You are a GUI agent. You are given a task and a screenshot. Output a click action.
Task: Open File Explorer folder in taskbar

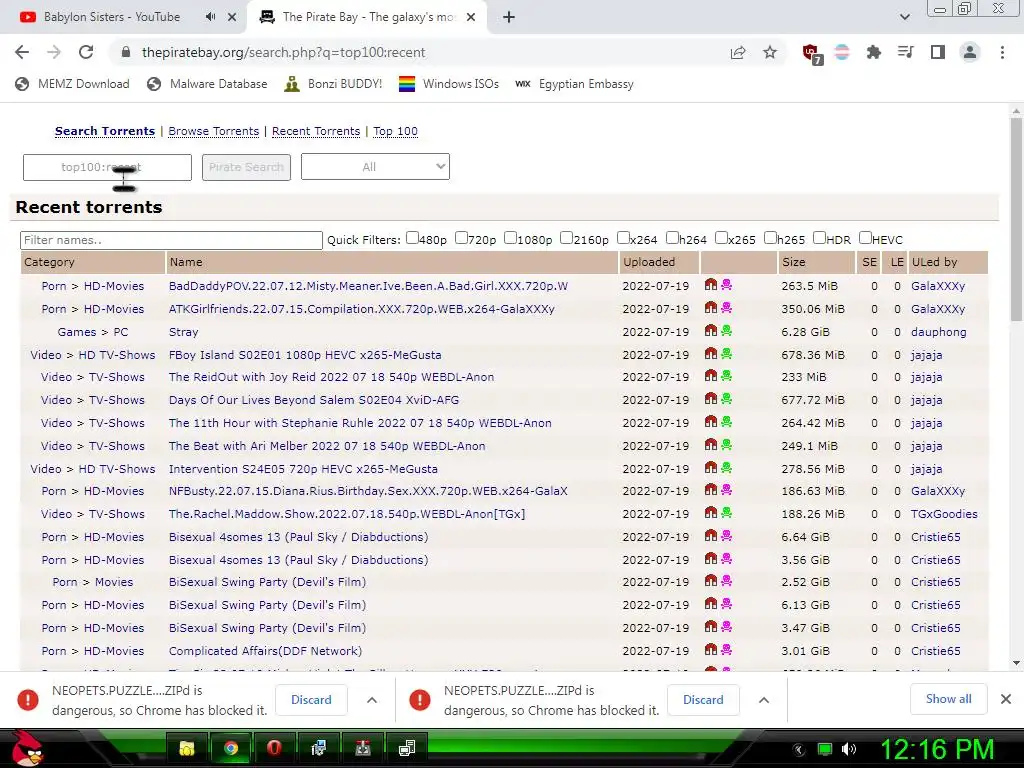coord(187,748)
